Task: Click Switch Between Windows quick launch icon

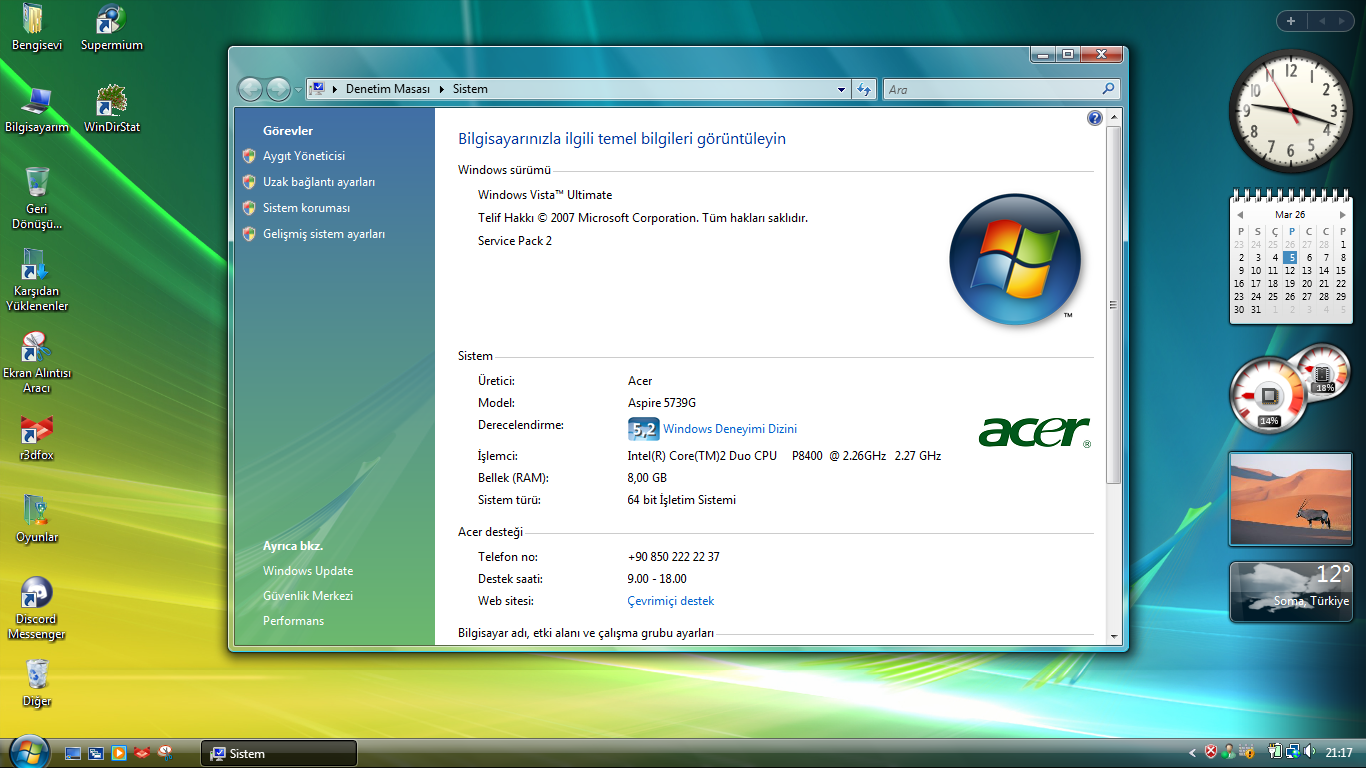Action: coord(96,753)
